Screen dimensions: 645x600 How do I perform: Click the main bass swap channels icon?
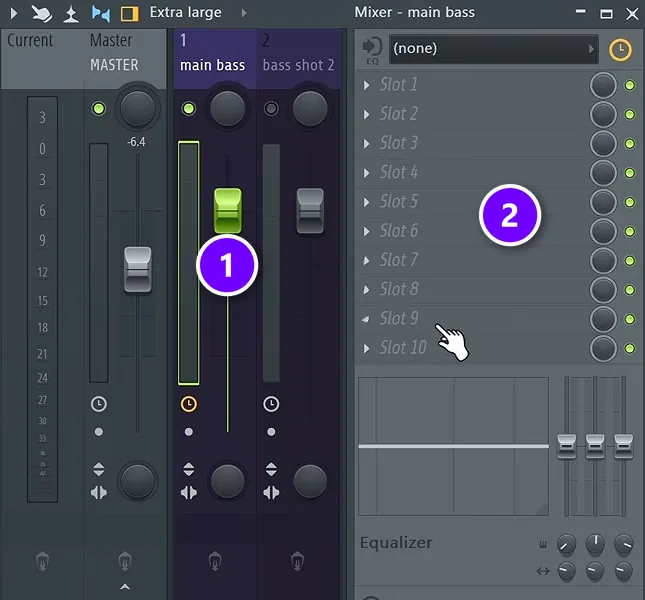tap(188, 469)
